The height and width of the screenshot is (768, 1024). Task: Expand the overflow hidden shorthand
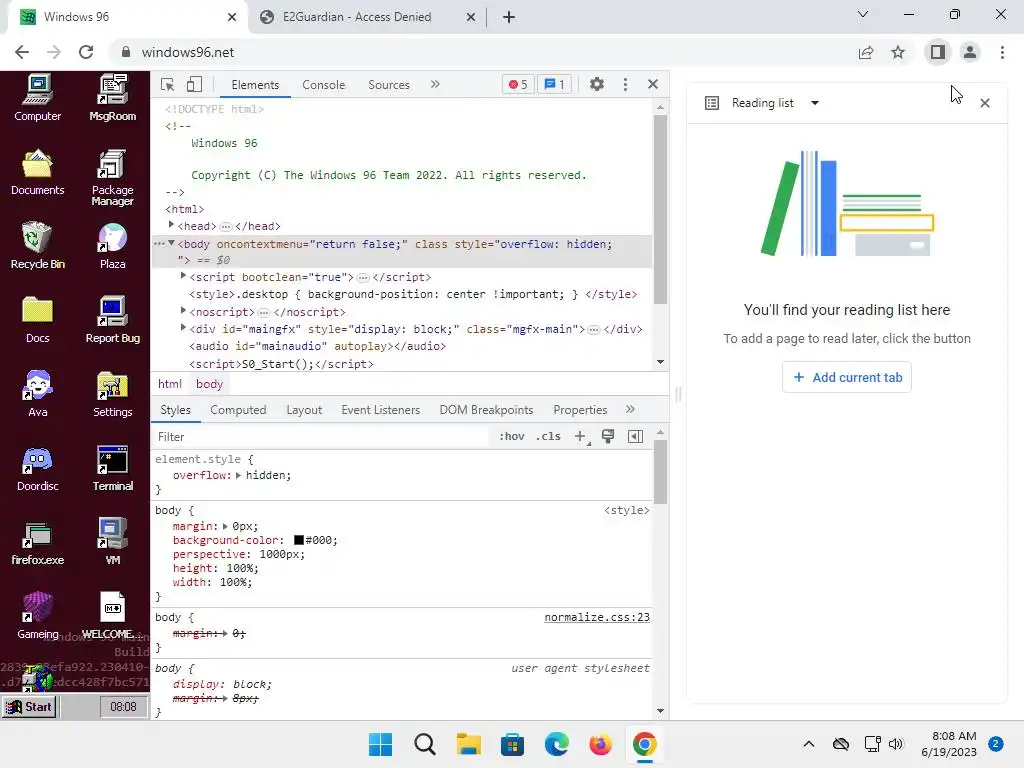tap(238, 475)
